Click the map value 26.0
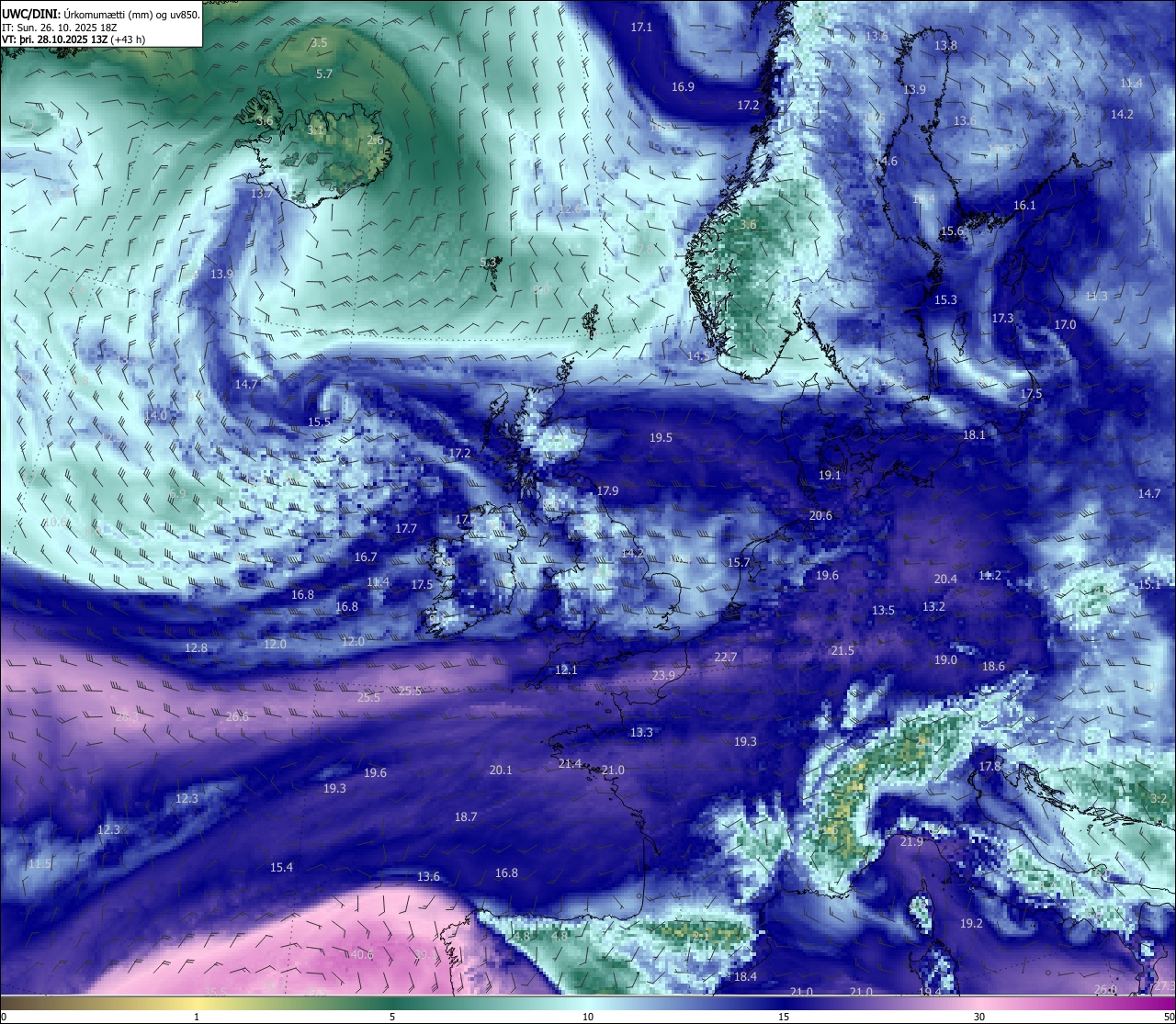Viewport: 1176px width, 1024px height. click(x=1105, y=990)
